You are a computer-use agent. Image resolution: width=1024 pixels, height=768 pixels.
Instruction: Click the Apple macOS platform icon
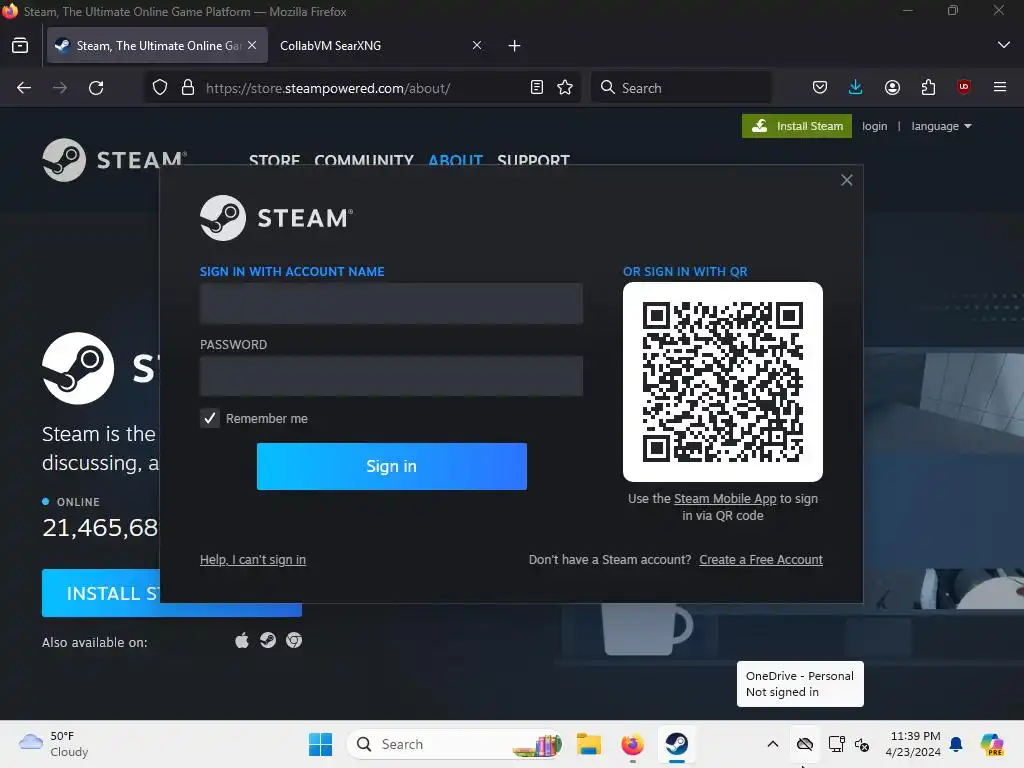[x=242, y=641]
